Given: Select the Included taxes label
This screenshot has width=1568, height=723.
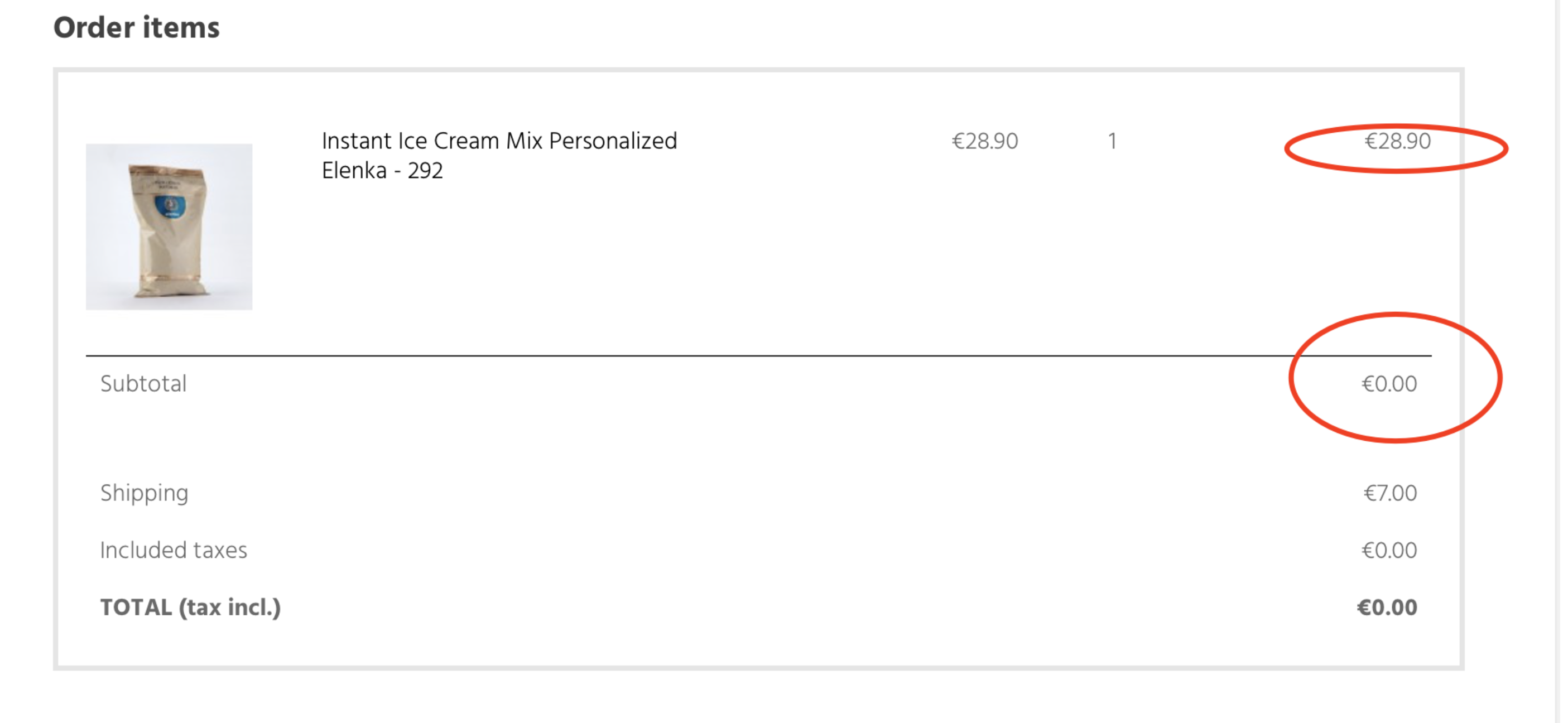Looking at the screenshot, I should [174, 550].
